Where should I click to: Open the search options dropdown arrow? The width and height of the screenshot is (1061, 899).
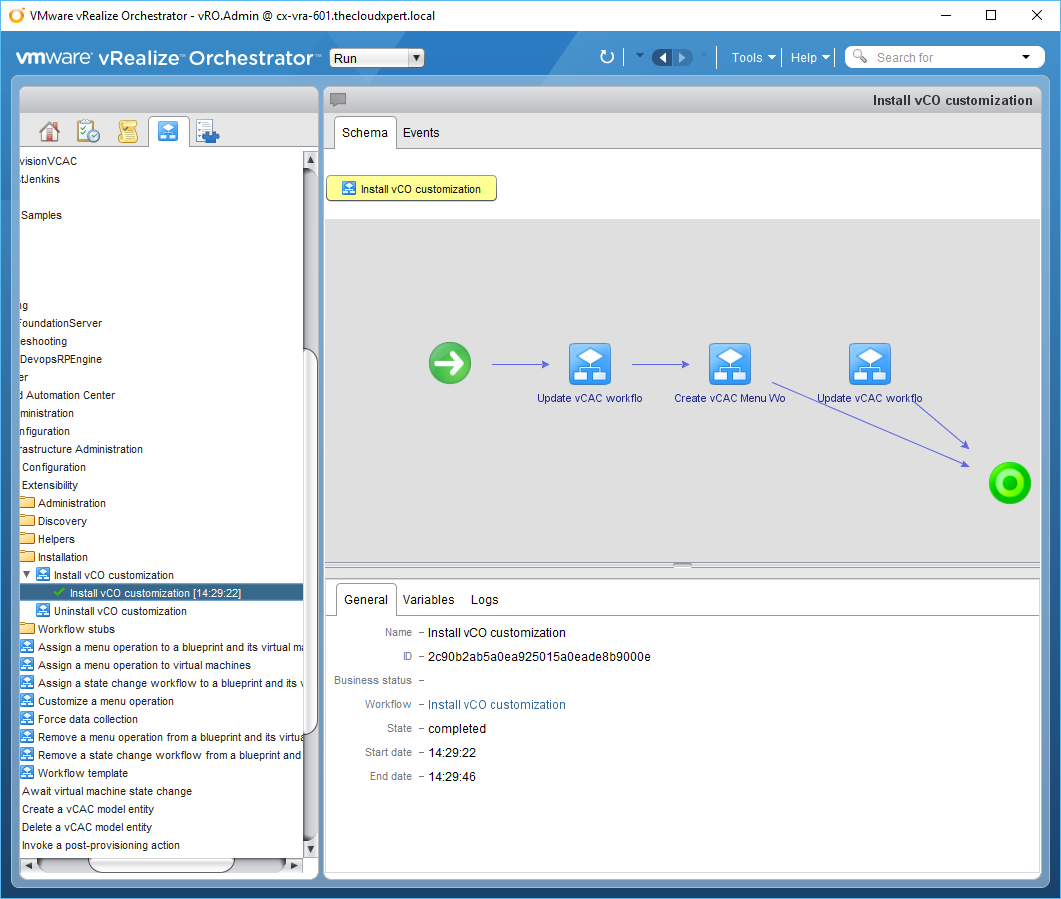tap(1026, 57)
